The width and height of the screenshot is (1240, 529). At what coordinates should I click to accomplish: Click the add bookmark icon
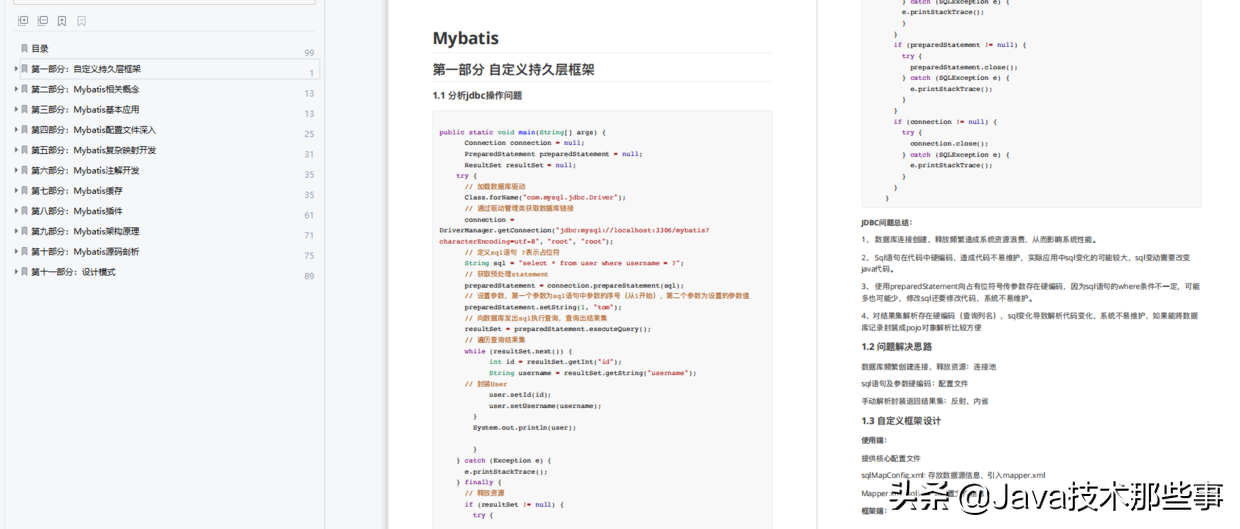pos(62,21)
